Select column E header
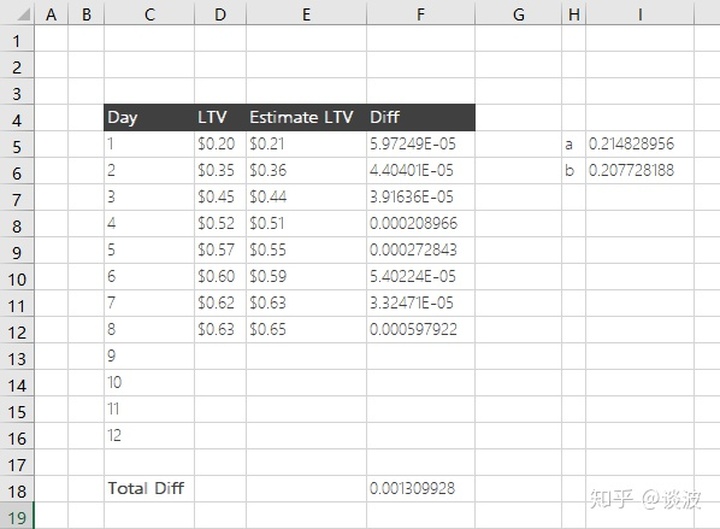720x529 pixels. click(306, 14)
